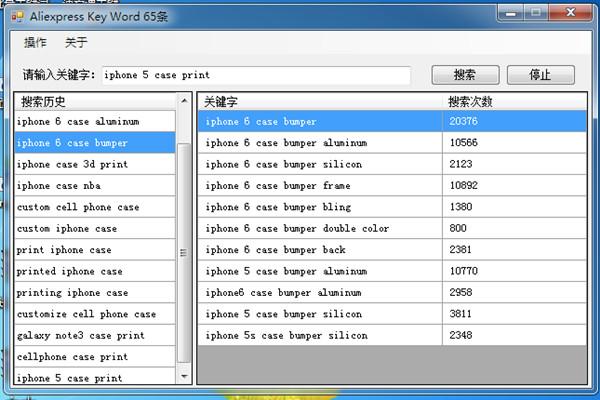600x400 pixels.
Task: Select history item 'iphone 6 case bumper'
Action: click(95, 143)
